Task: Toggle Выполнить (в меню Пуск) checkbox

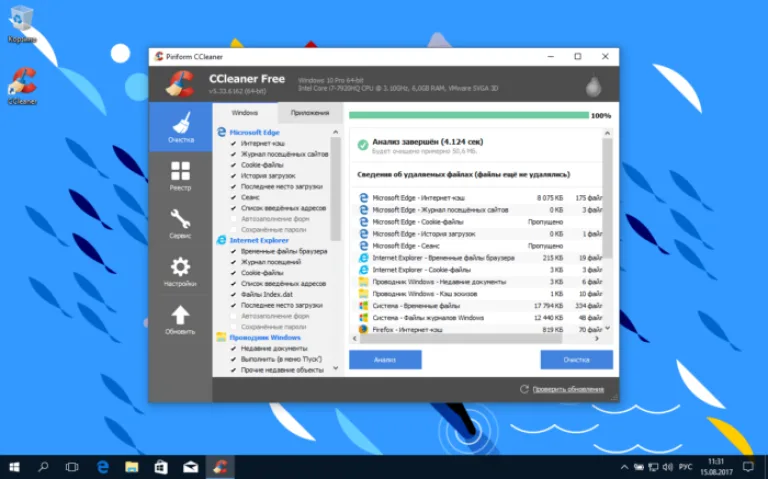Action: coord(234,359)
